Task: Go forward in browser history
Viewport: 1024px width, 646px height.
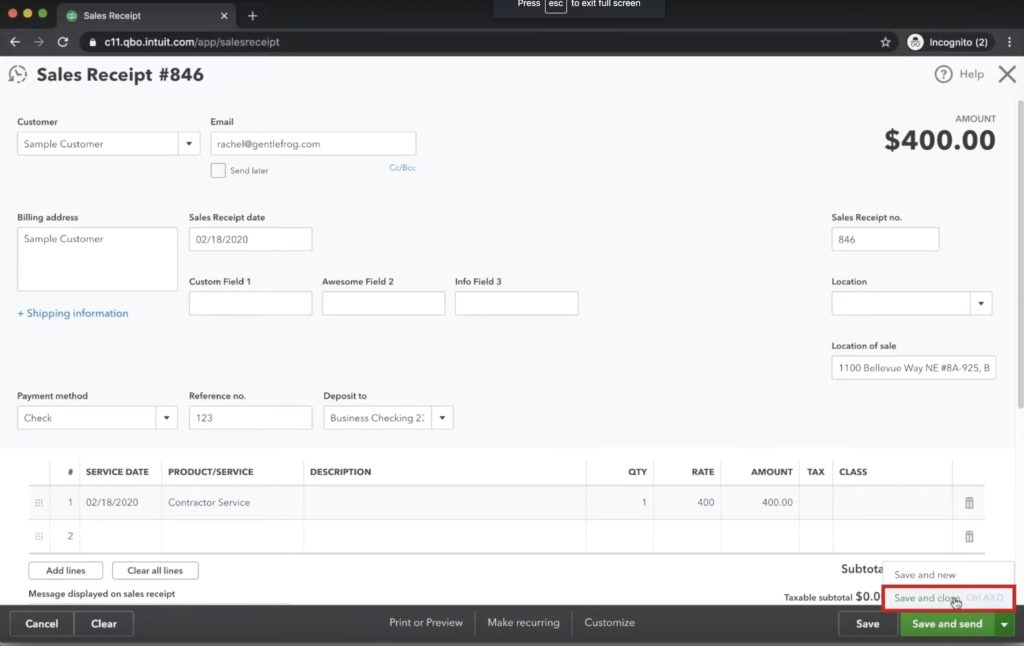Action: [x=39, y=42]
